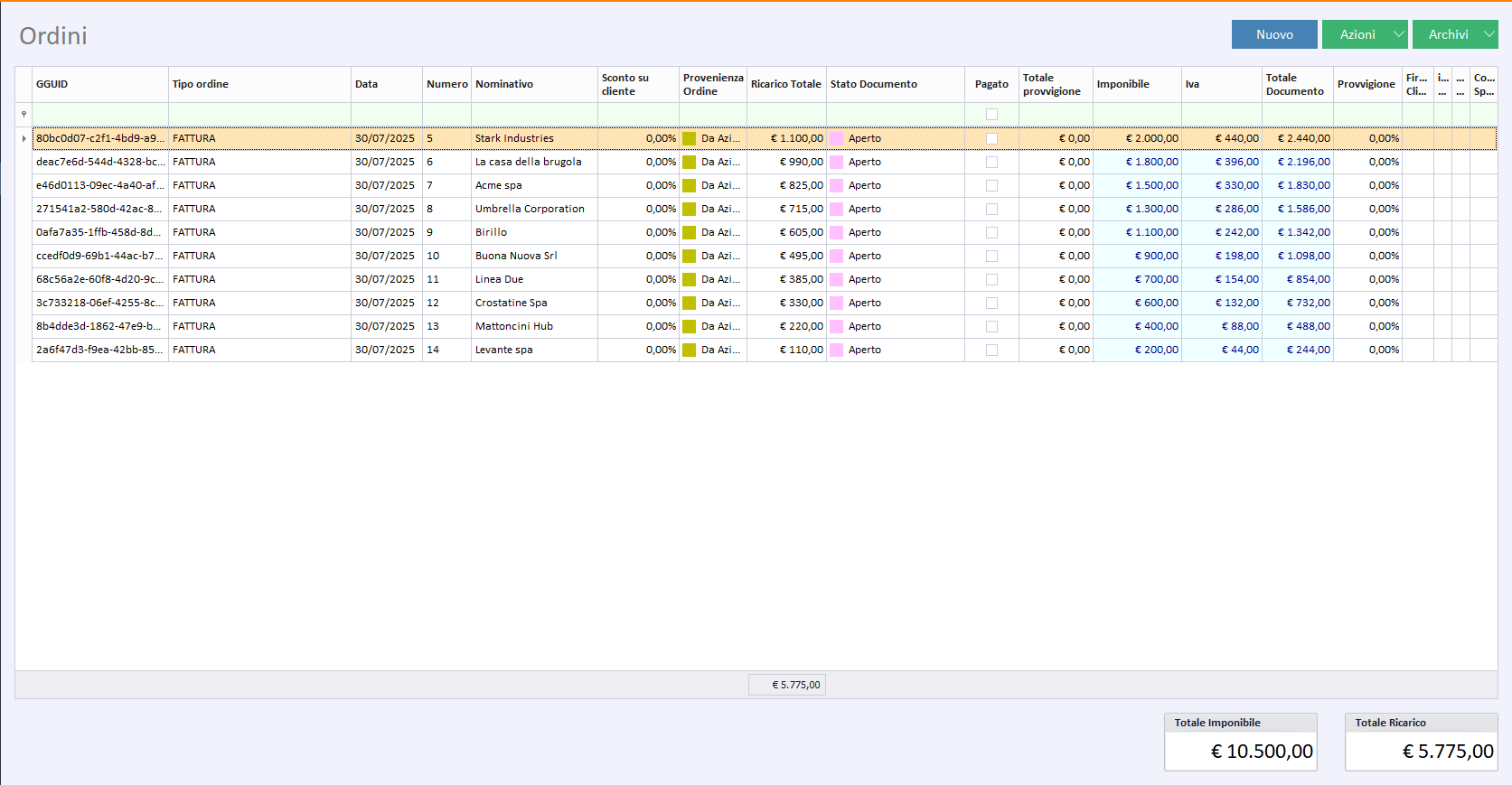1512x785 pixels.
Task: Select the Acme spa cell
Action: click(x=535, y=185)
